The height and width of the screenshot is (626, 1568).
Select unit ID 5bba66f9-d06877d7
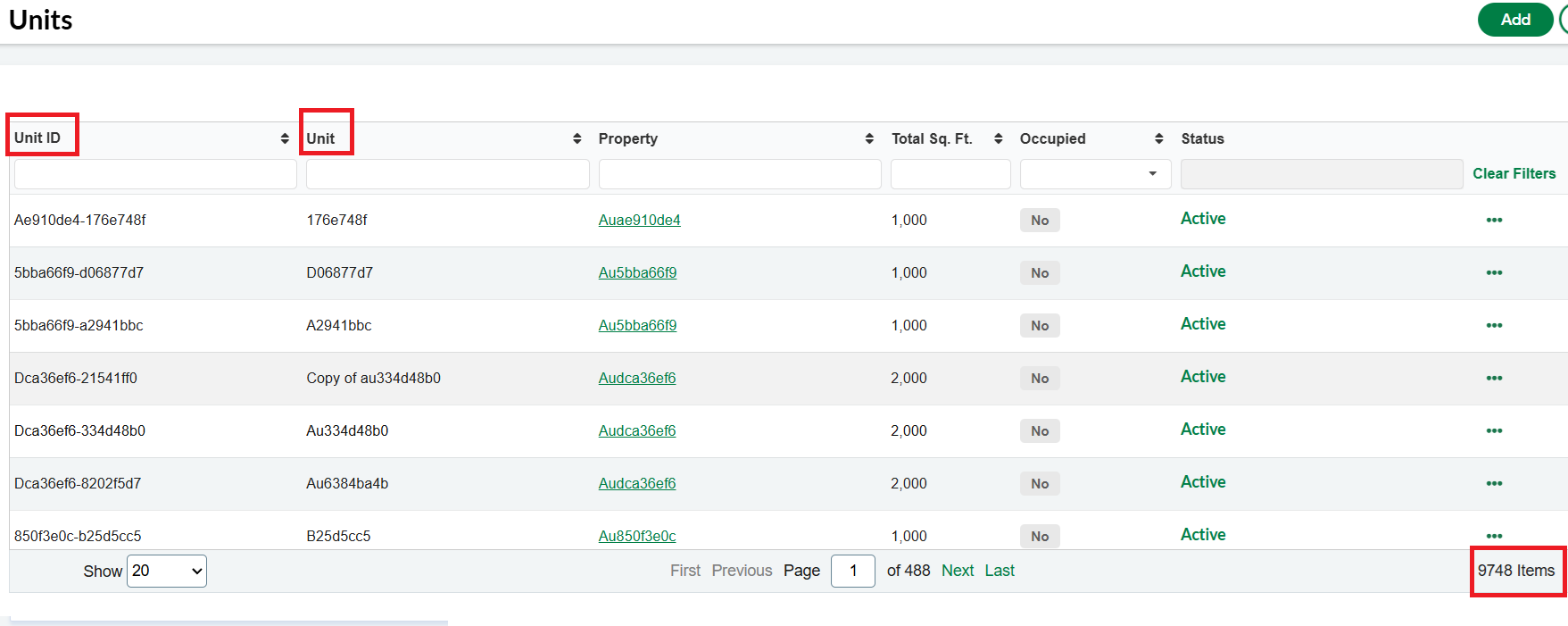coord(79,272)
